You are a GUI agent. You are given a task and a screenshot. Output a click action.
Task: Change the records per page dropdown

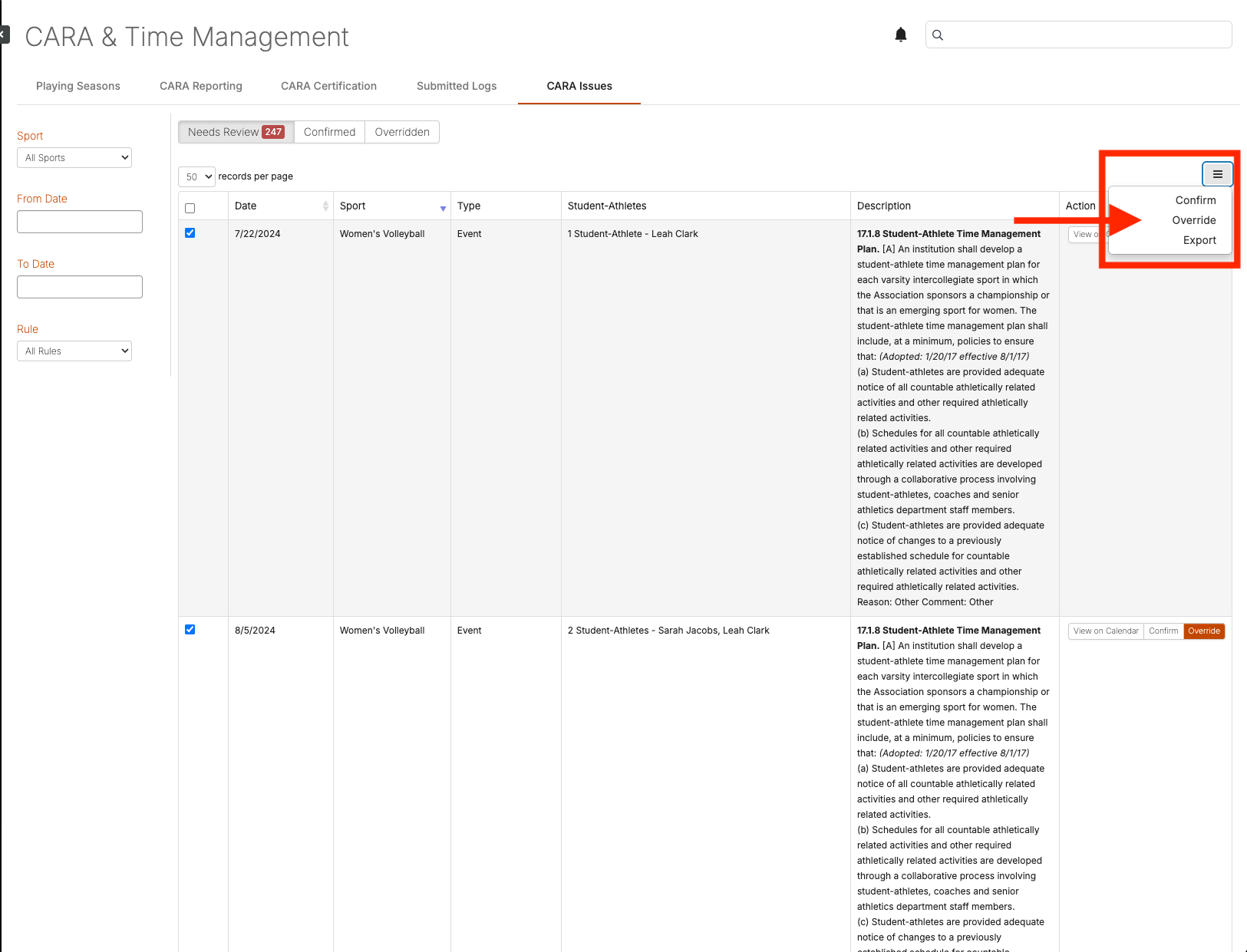tap(196, 176)
